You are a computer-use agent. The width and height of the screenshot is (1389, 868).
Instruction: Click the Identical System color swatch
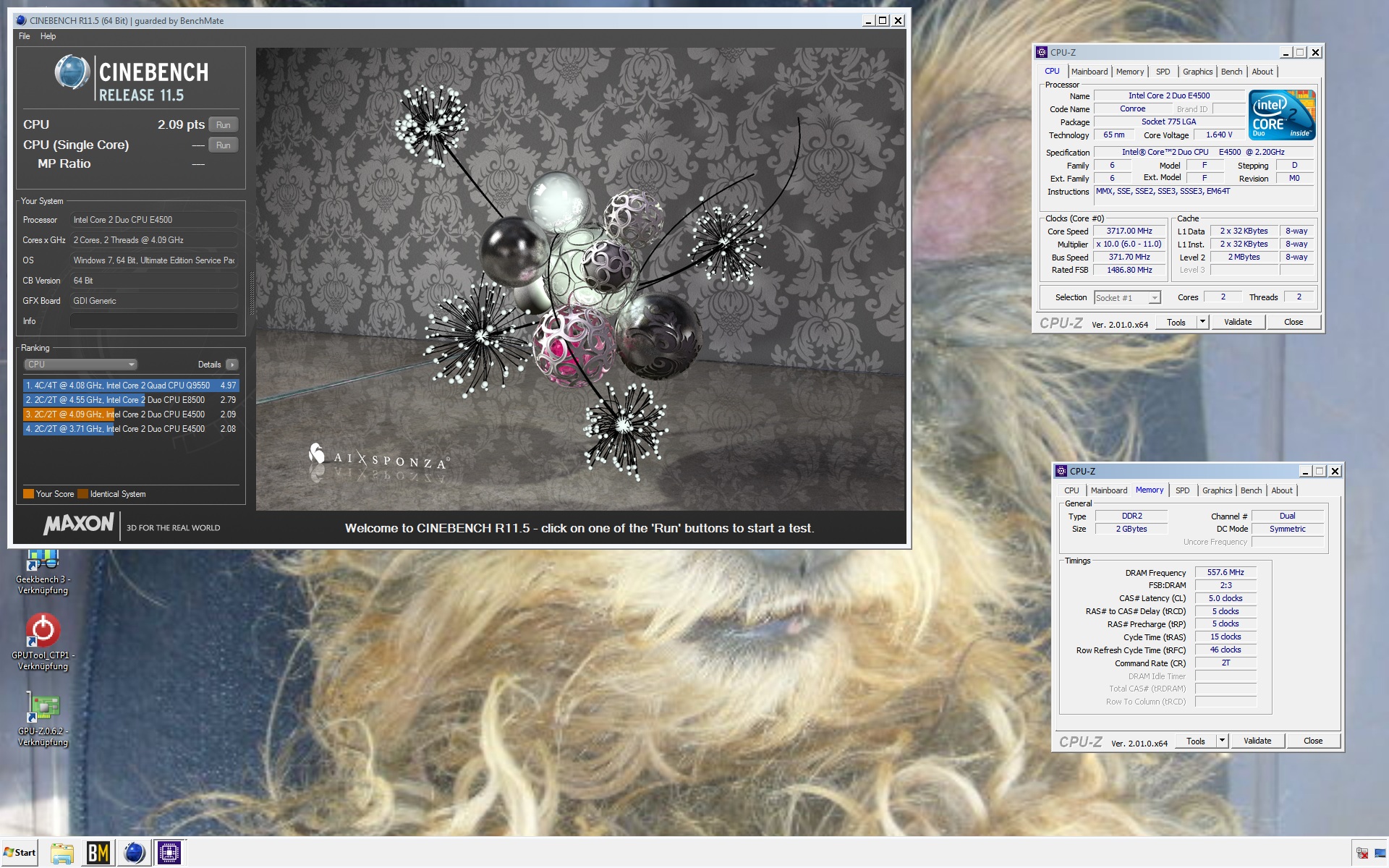(82, 494)
